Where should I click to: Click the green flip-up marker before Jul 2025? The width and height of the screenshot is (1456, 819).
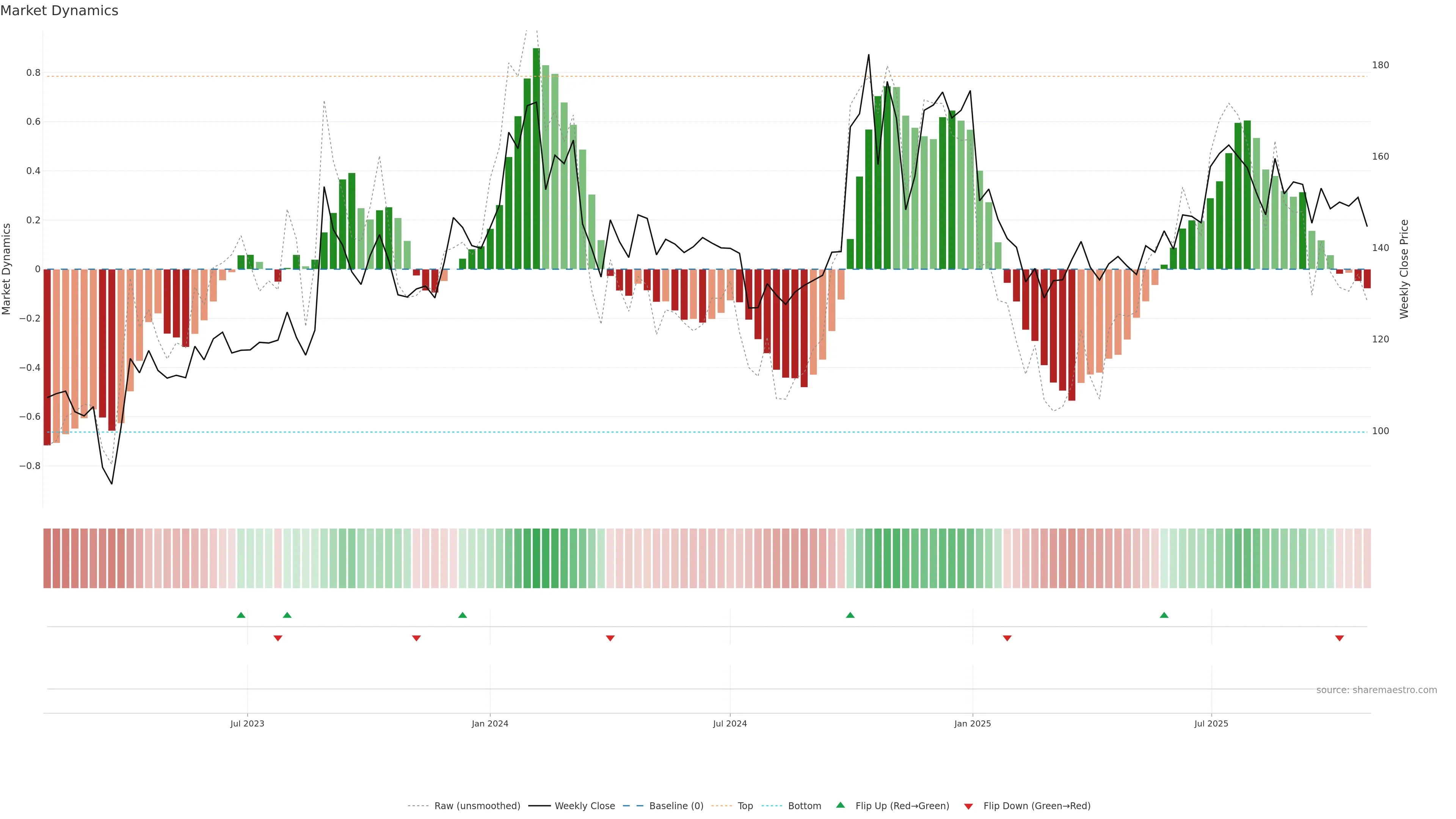pyautogui.click(x=1164, y=615)
